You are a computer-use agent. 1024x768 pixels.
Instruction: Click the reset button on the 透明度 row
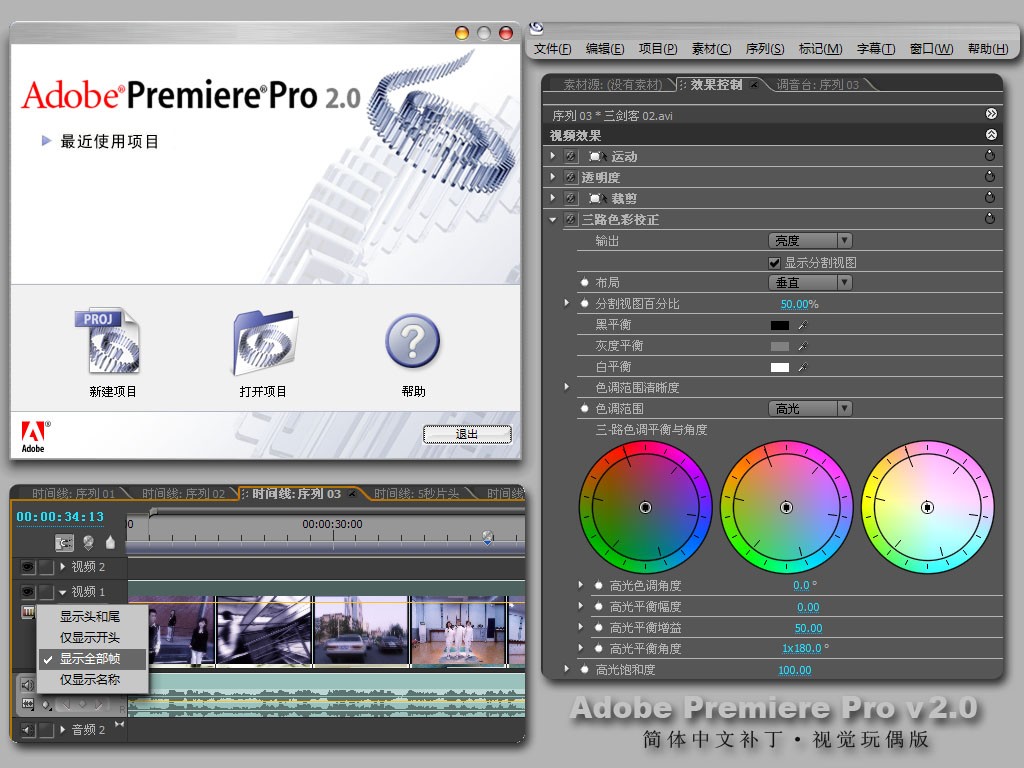pos(990,176)
